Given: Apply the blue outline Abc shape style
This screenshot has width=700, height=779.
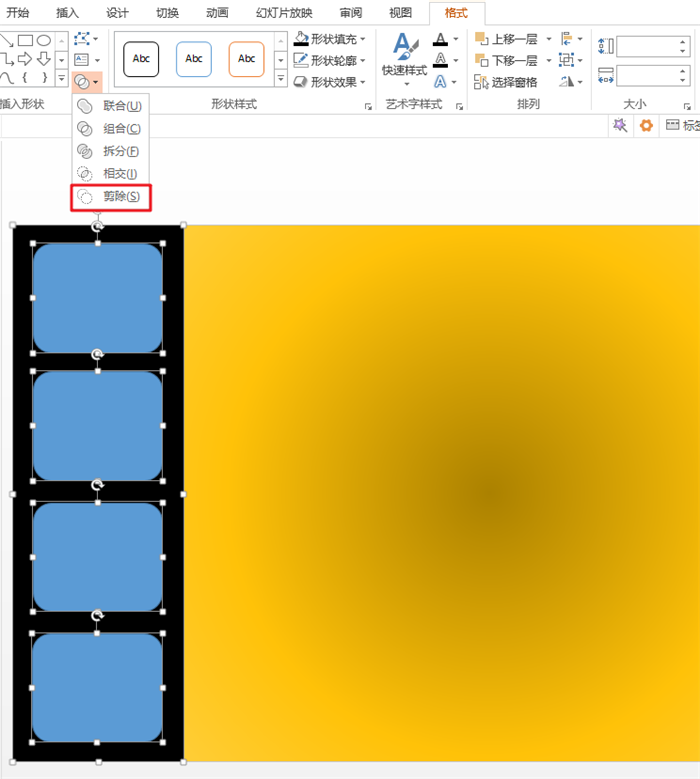Looking at the screenshot, I should pyautogui.click(x=194, y=59).
